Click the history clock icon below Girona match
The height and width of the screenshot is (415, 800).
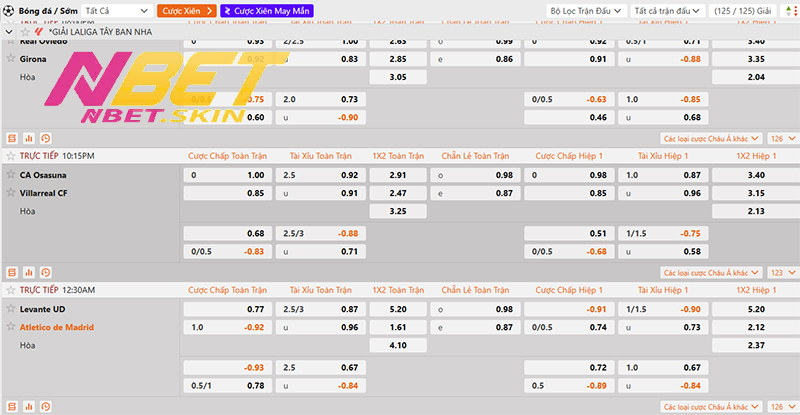coord(44,138)
